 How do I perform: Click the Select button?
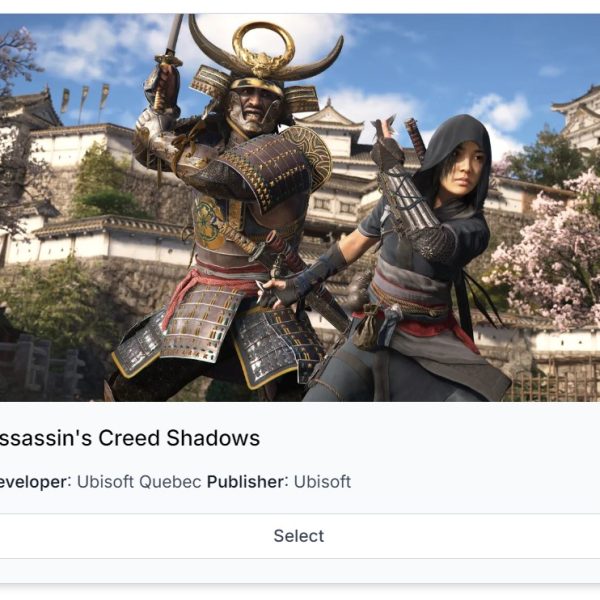pyautogui.click(x=299, y=536)
